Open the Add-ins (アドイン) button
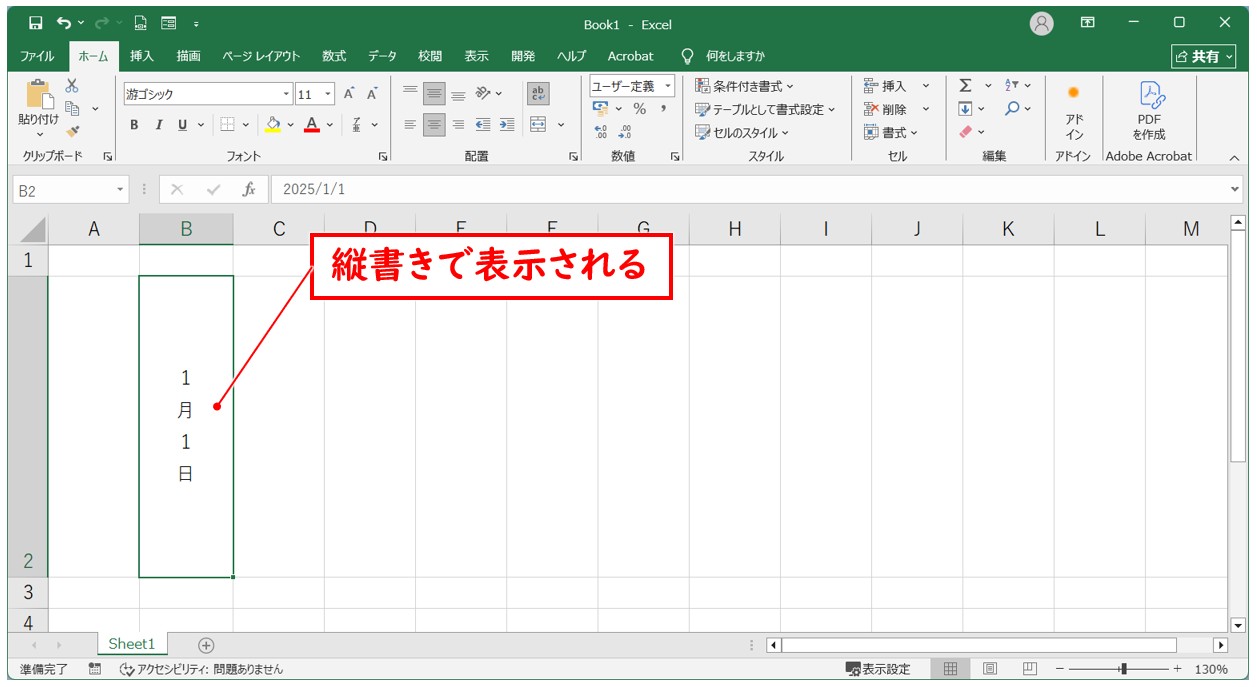Image resolution: width=1257 pixels, height=687 pixels. click(1074, 112)
